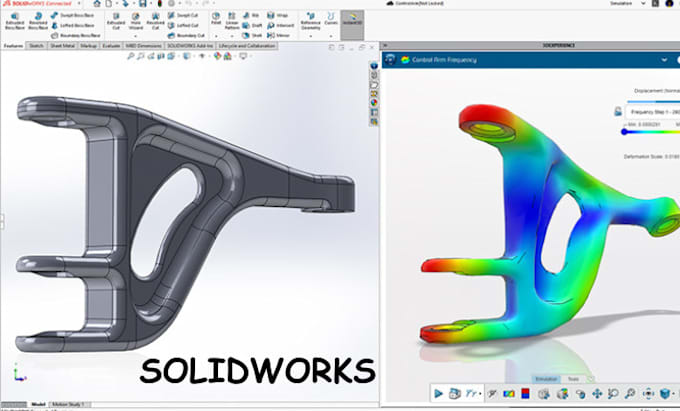
Task: Open dropdown arrow under Reference Geometry
Action: pyautogui.click(x=311, y=36)
